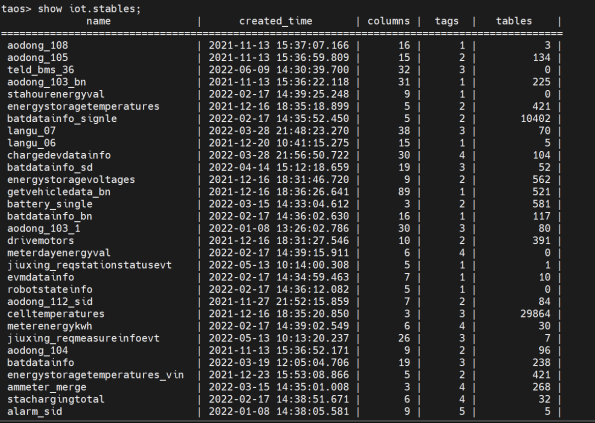Viewport: 595px width, 423px height.
Task: Select the table name 'stachargingtotal'
Action: pyautogui.click(x=56, y=399)
